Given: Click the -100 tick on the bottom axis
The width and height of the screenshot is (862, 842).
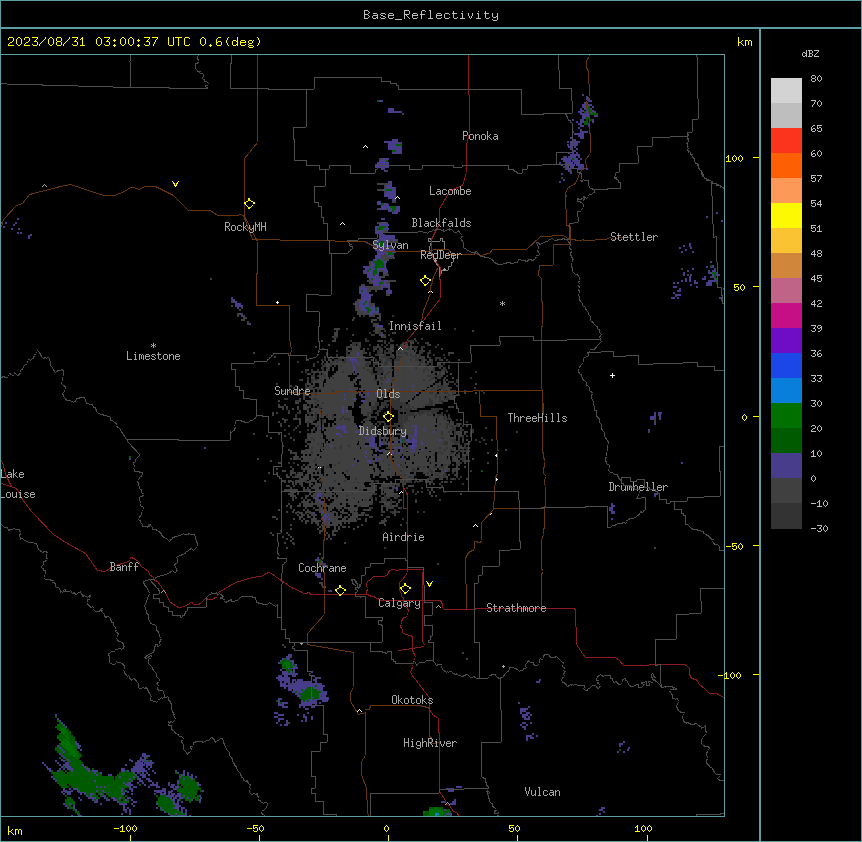Looking at the screenshot, I should tap(125, 828).
